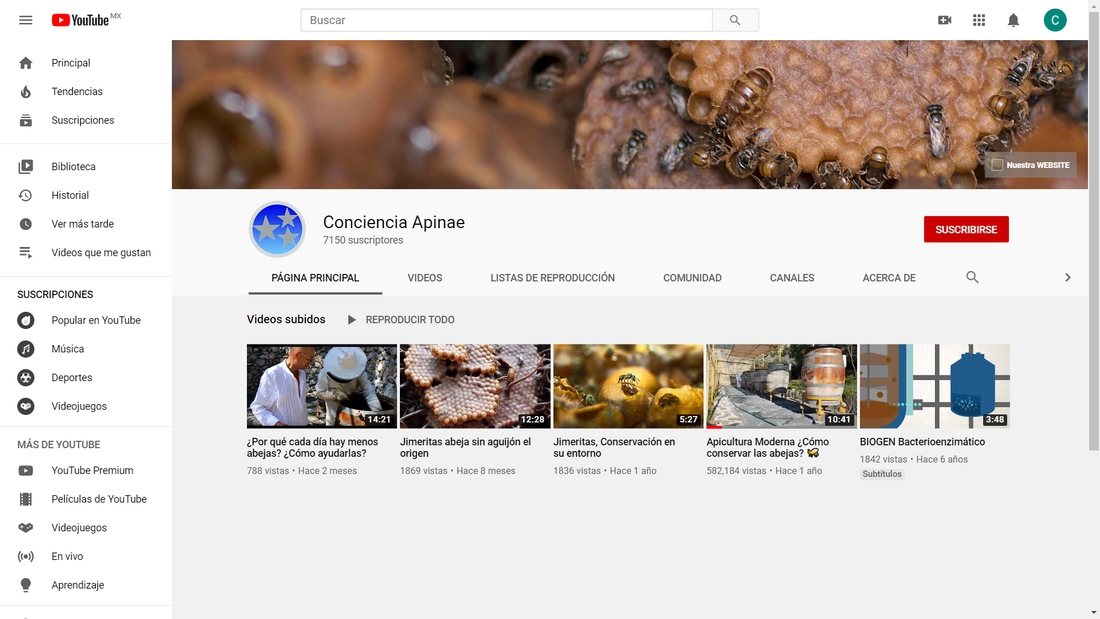Open the create video camera icon
Viewport: 1100px width, 619px height.
point(944,20)
